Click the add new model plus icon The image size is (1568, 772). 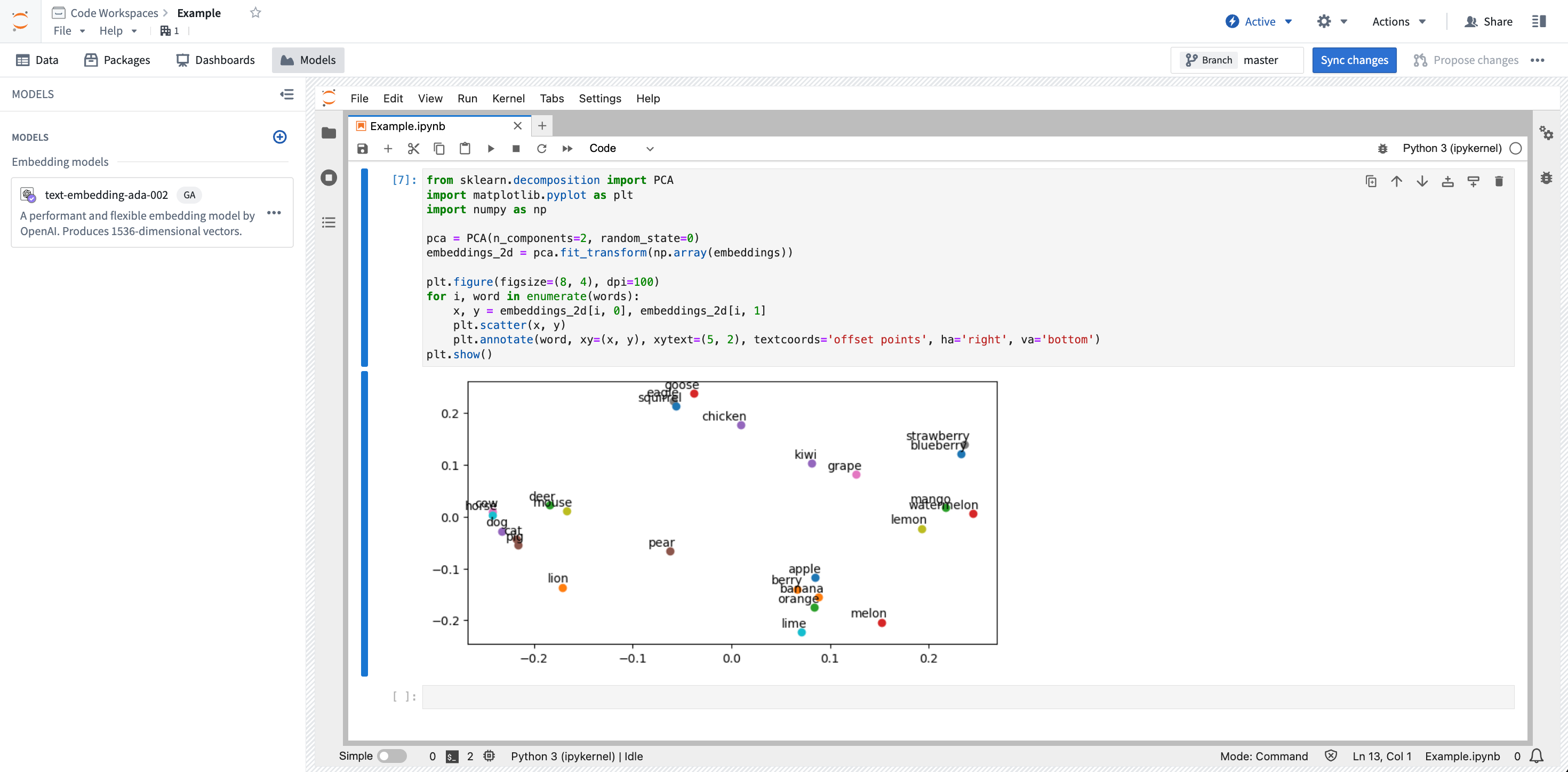pyautogui.click(x=281, y=136)
